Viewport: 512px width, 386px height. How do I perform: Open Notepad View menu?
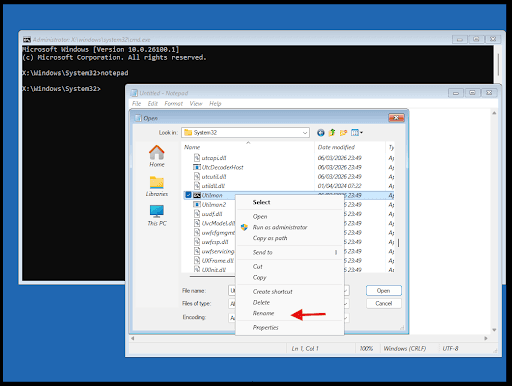tap(196, 104)
